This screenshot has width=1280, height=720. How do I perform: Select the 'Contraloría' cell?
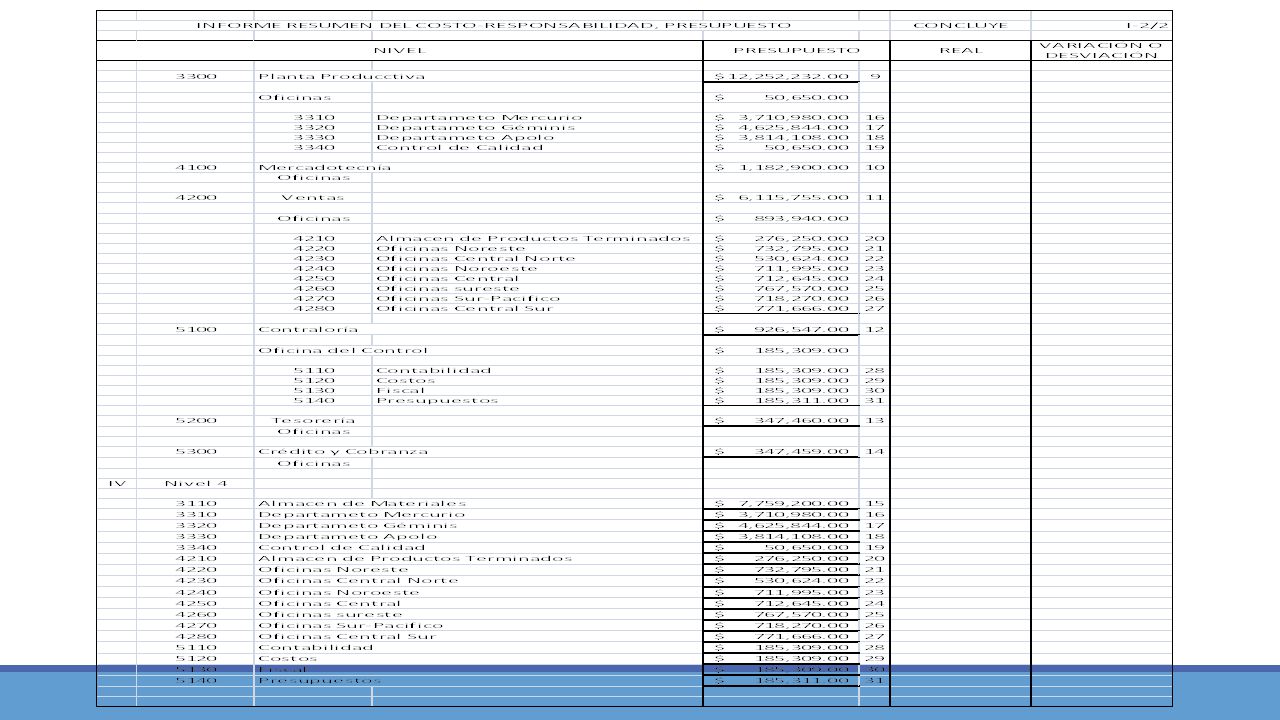click(308, 329)
